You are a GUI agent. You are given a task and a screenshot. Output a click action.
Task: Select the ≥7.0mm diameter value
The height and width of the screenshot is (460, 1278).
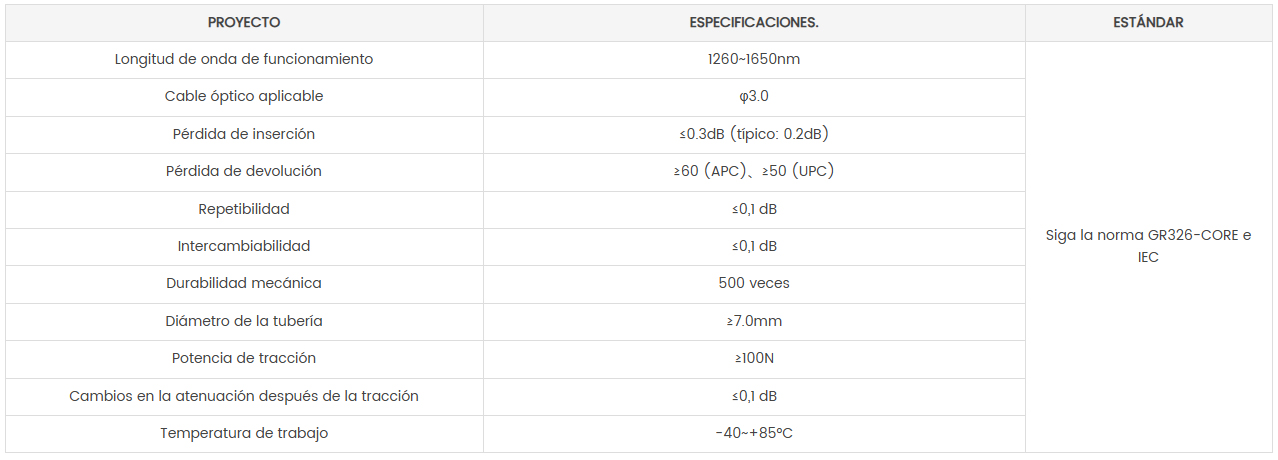tap(754, 321)
